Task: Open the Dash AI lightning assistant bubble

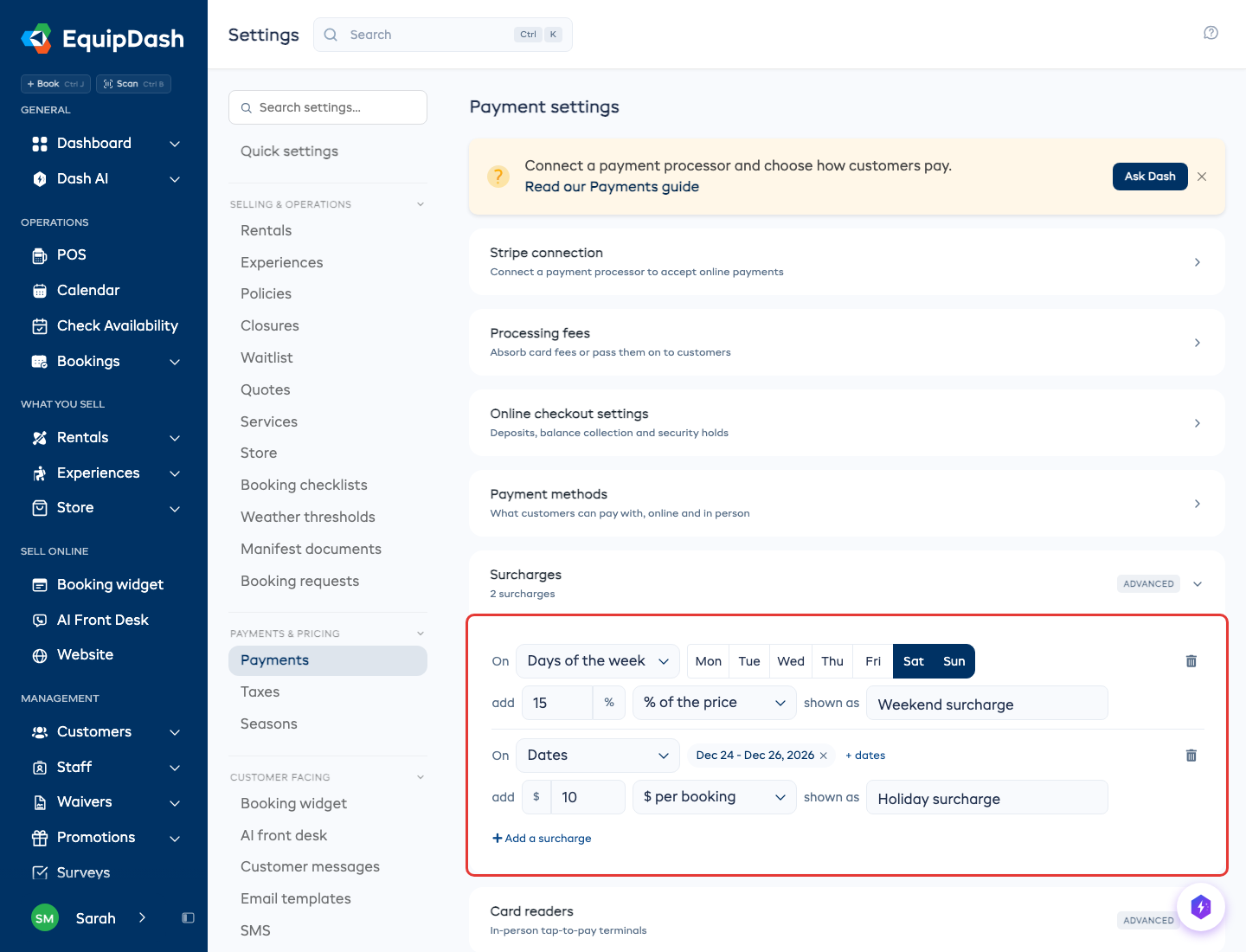Action: tap(1201, 907)
